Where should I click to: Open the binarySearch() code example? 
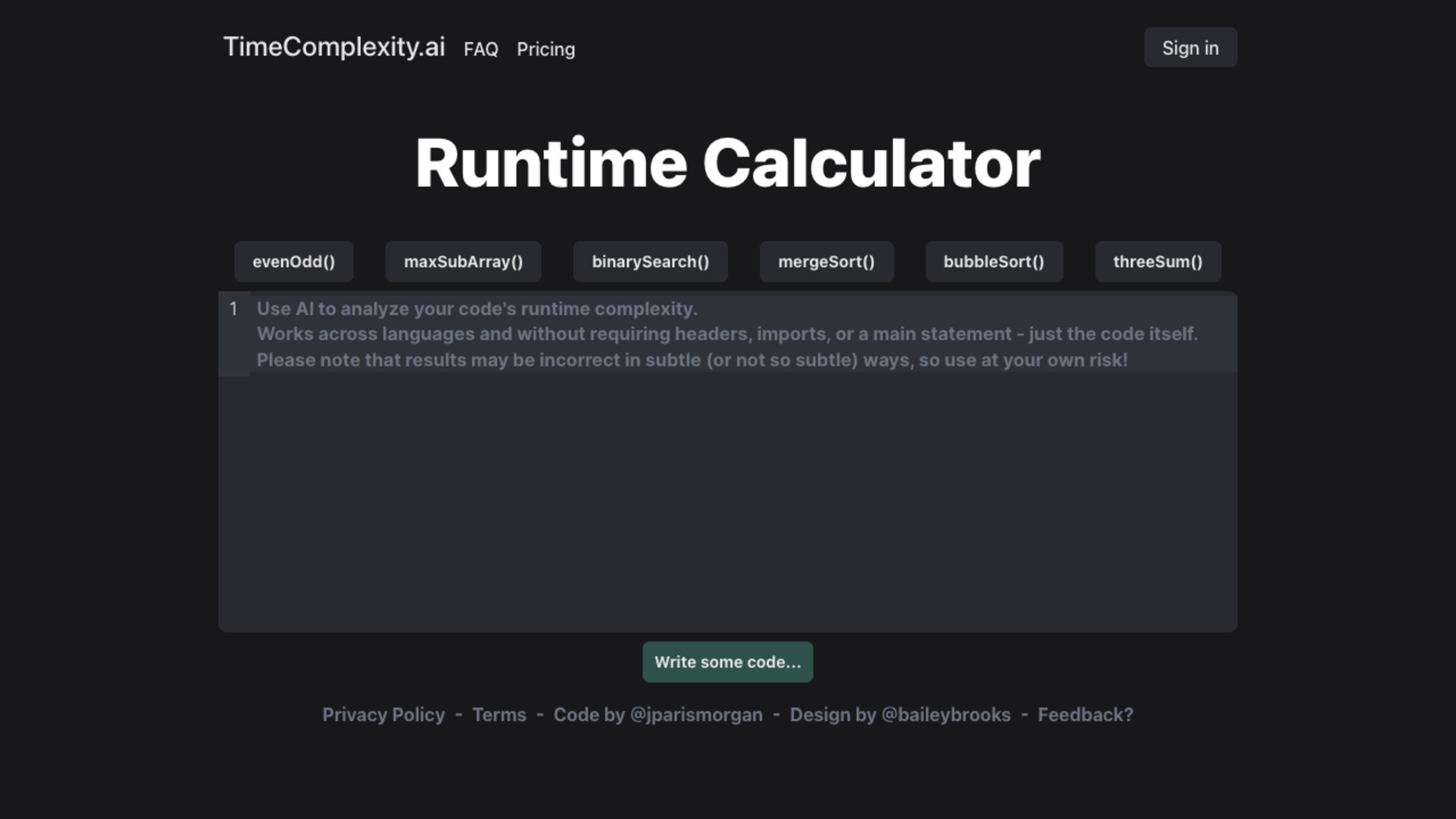pyautogui.click(x=651, y=261)
